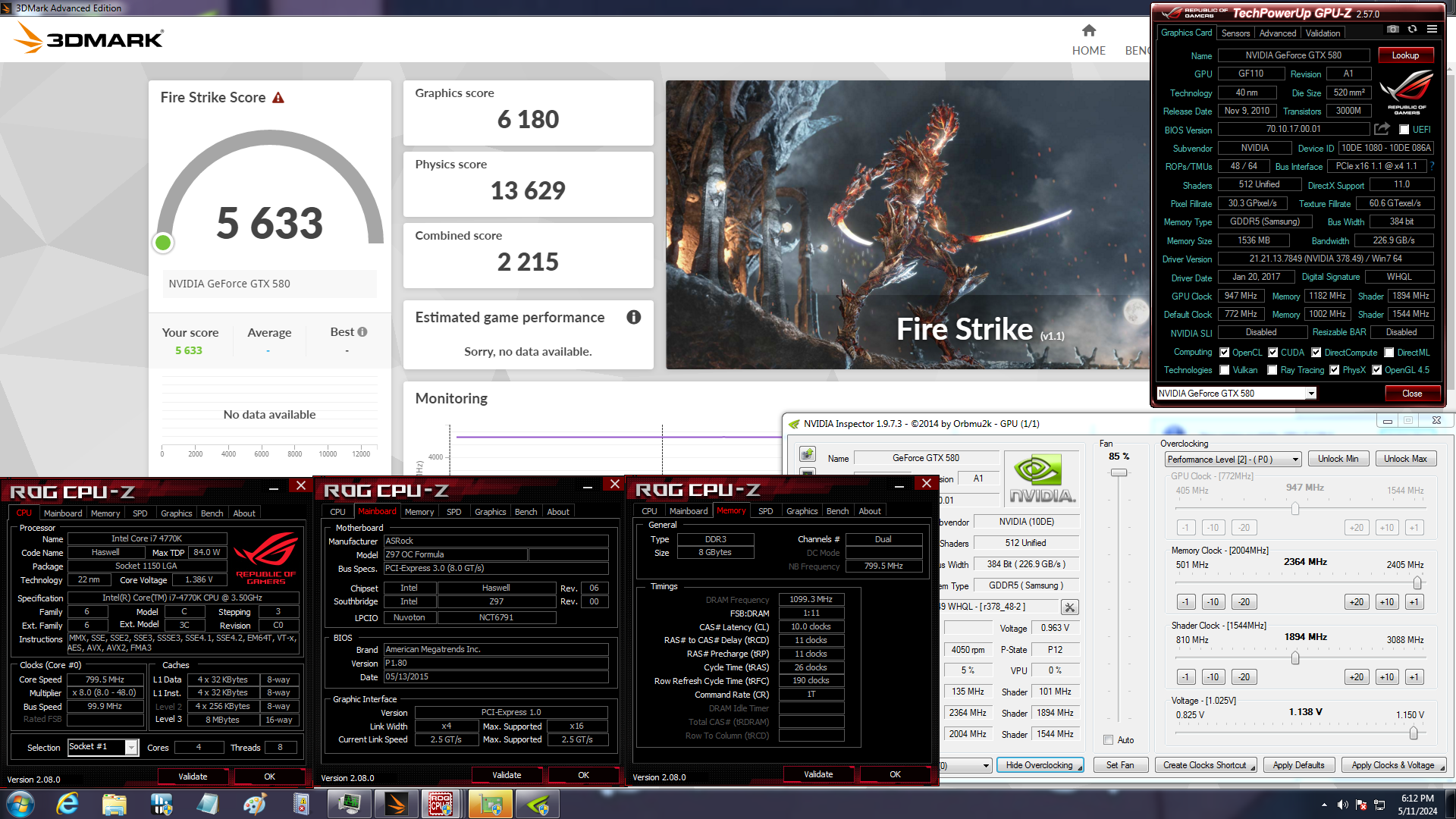Switch to NVIDIA Inspector taskbar icon
Viewport: 1456px width, 819px height.
tap(538, 804)
